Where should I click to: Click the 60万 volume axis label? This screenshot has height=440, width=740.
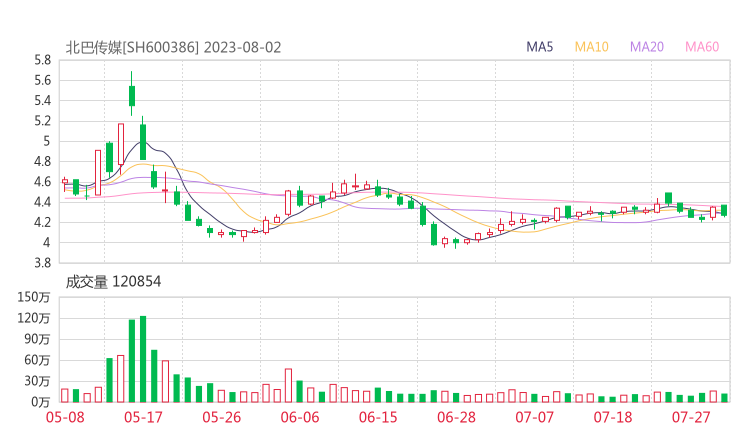pyautogui.click(x=37, y=360)
